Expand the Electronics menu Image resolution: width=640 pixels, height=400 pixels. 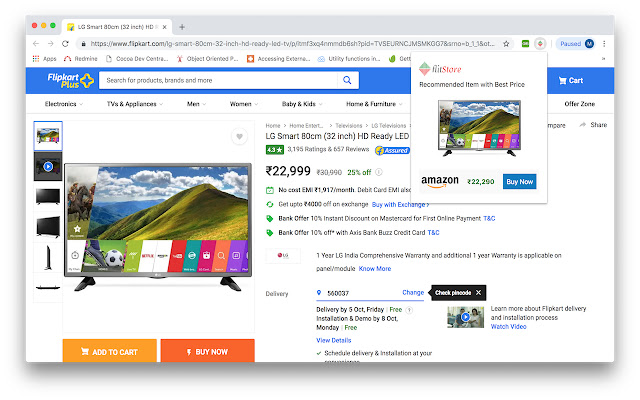[64, 104]
